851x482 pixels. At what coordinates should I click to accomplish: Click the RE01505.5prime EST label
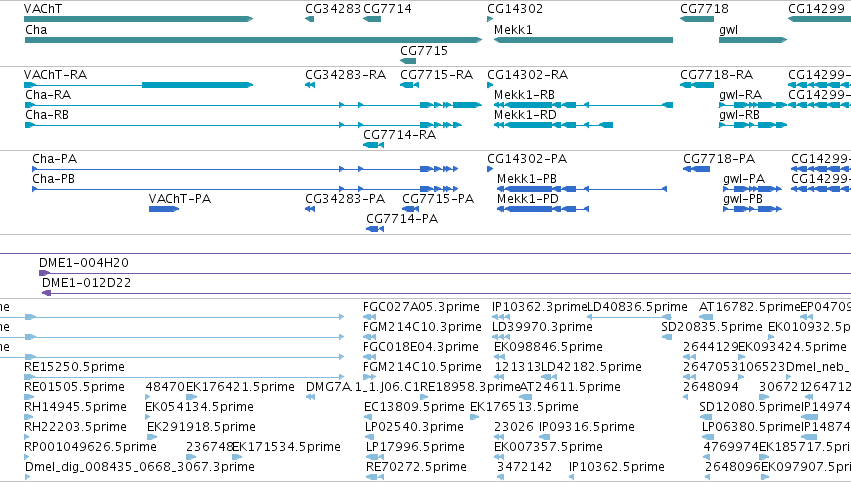[x=74, y=387]
